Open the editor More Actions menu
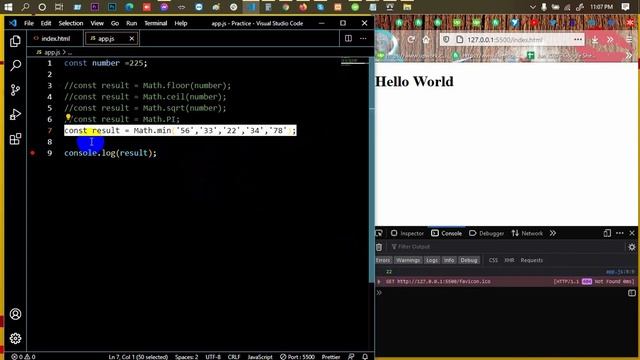The height and width of the screenshot is (360, 640). pos(363,38)
